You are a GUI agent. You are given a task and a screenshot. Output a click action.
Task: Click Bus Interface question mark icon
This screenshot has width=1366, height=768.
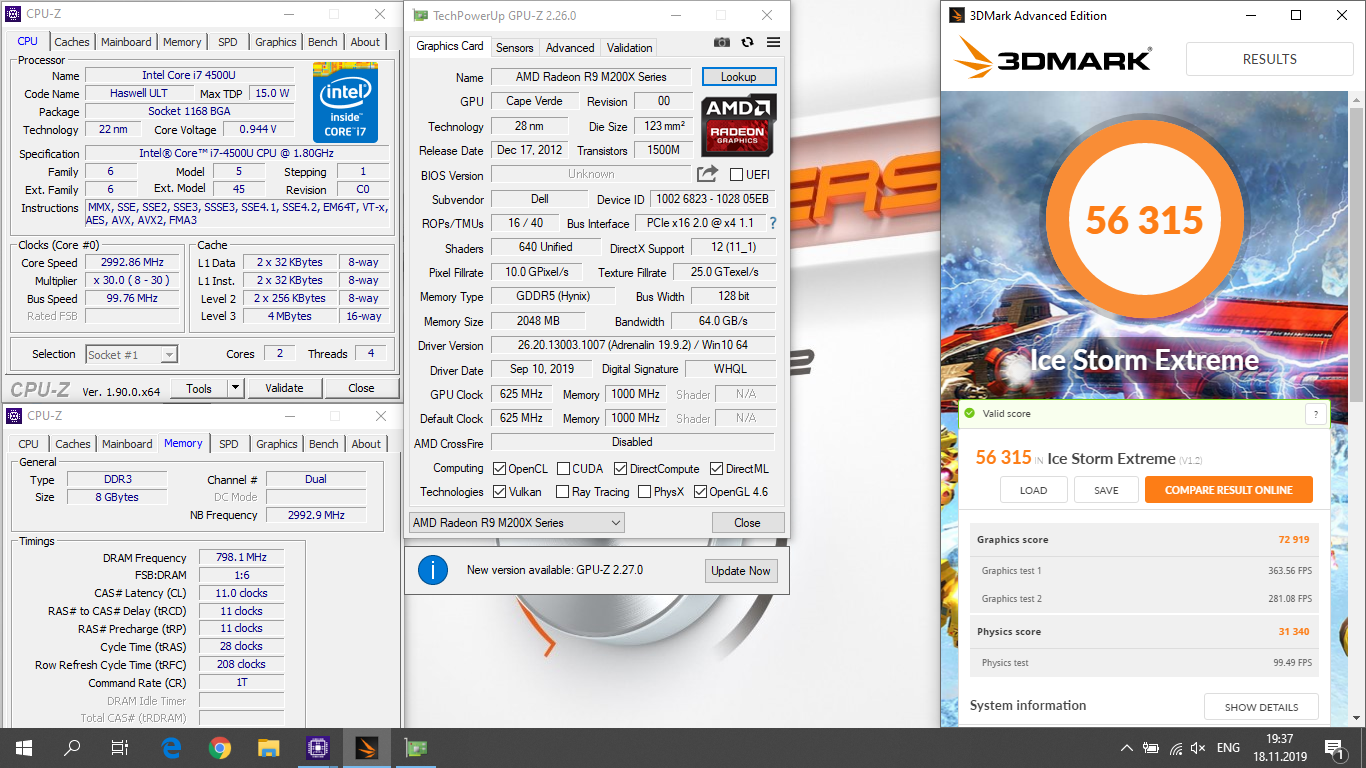(772, 223)
